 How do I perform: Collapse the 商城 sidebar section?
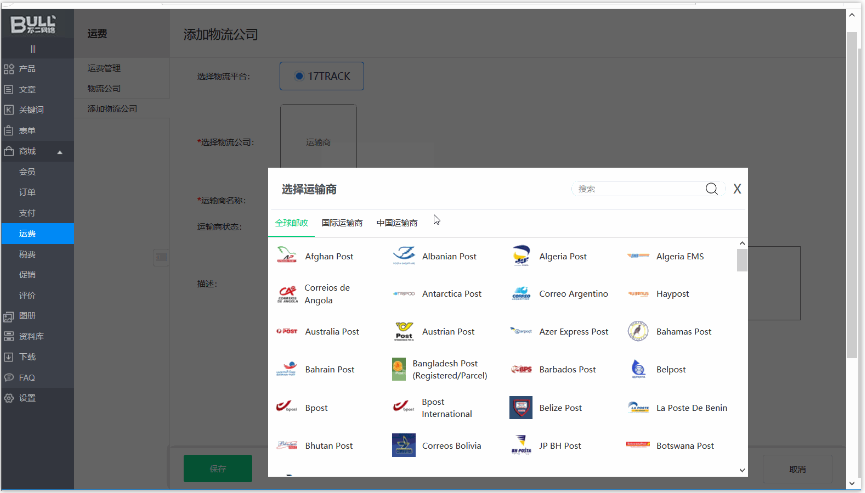point(59,151)
